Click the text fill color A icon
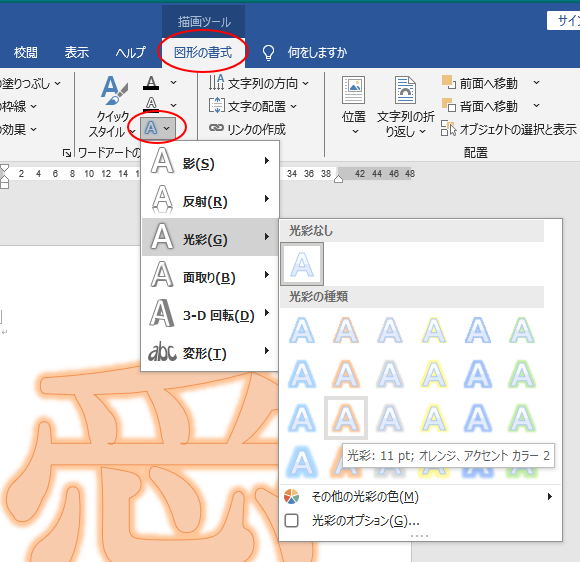 point(151,83)
